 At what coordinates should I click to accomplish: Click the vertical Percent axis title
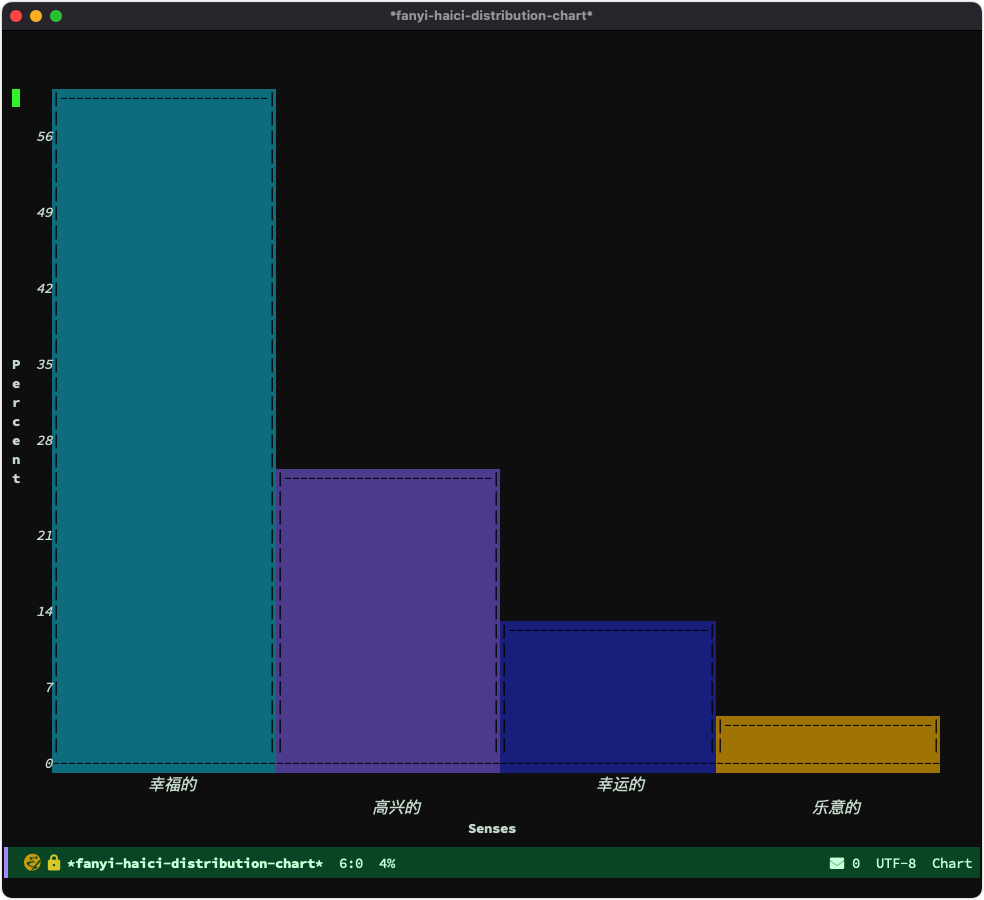16,421
